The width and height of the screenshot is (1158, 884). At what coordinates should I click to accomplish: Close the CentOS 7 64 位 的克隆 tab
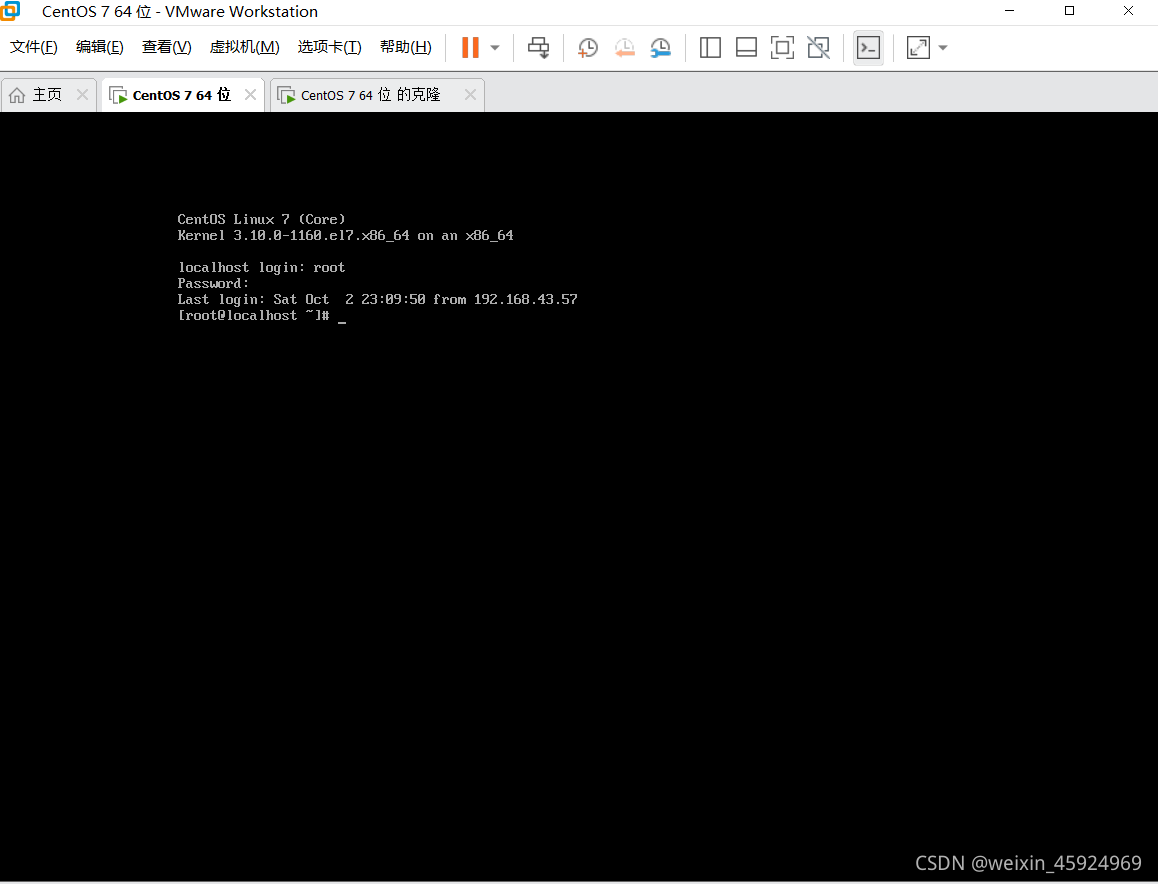[x=470, y=95]
